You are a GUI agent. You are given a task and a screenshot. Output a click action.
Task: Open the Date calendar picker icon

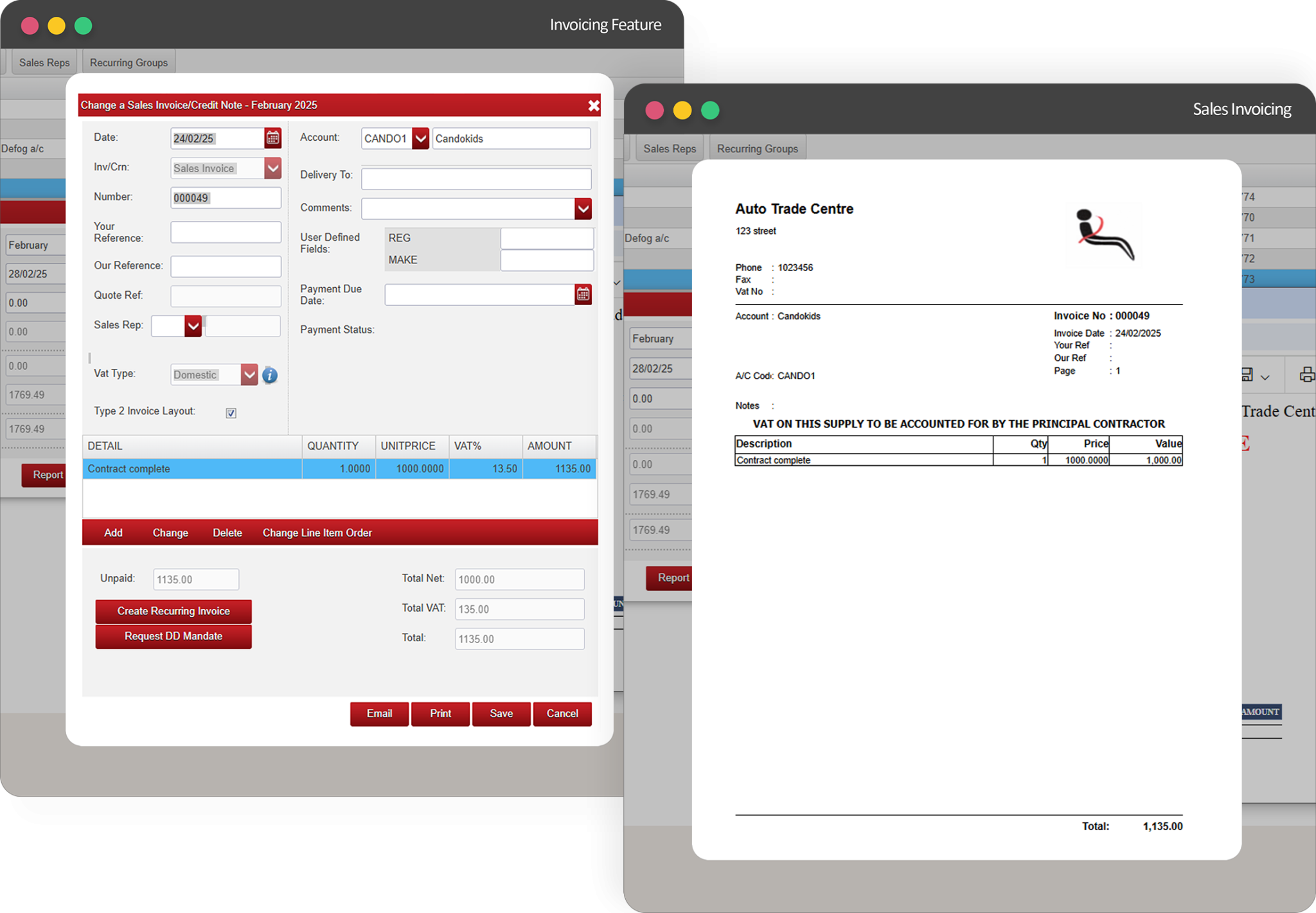[273, 137]
